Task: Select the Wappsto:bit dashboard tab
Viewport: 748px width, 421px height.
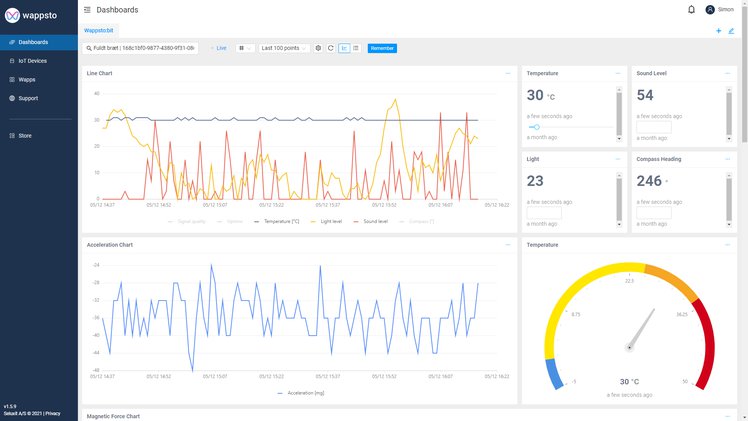Action: (98, 31)
